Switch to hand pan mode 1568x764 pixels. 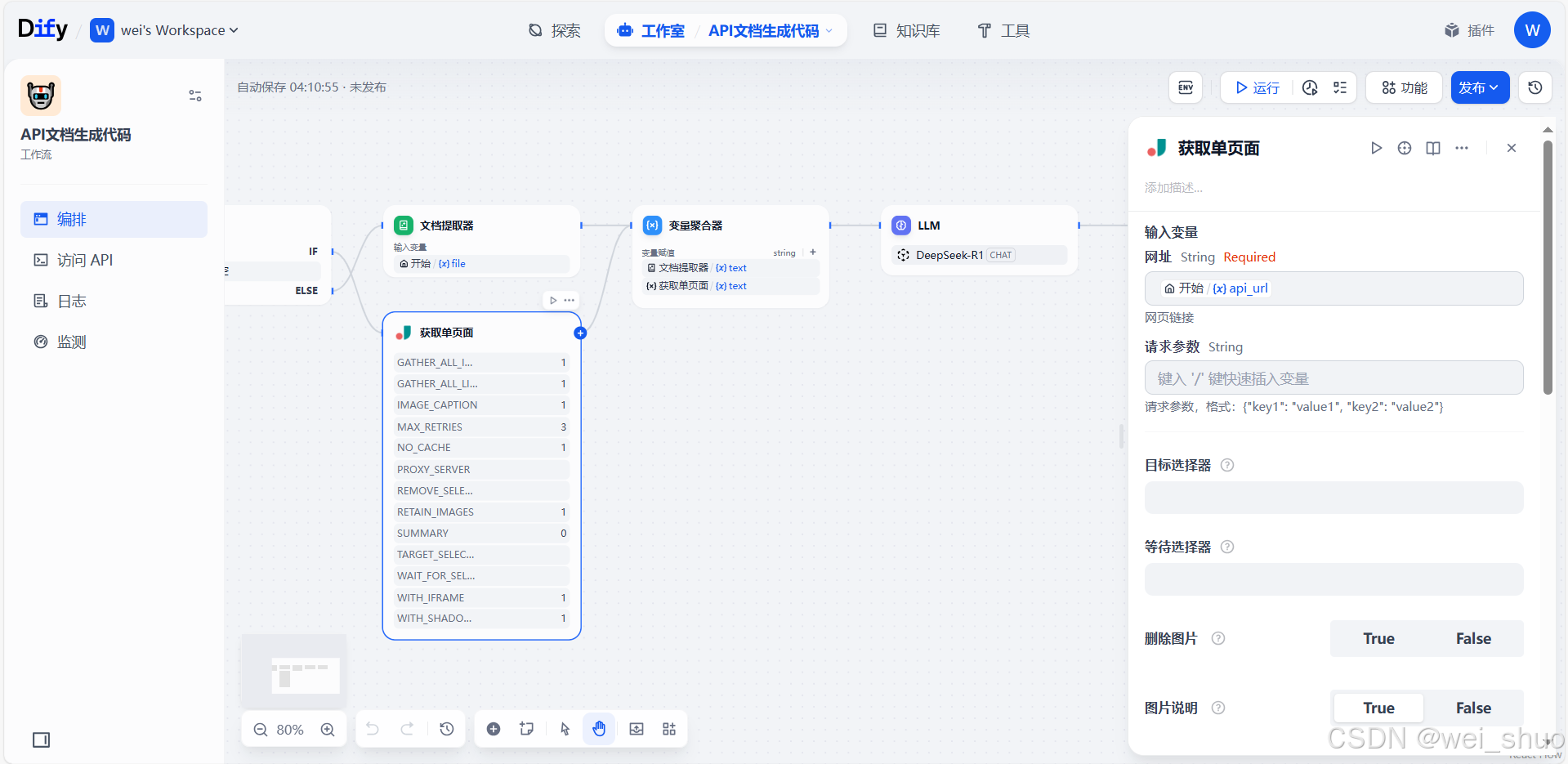click(x=599, y=729)
